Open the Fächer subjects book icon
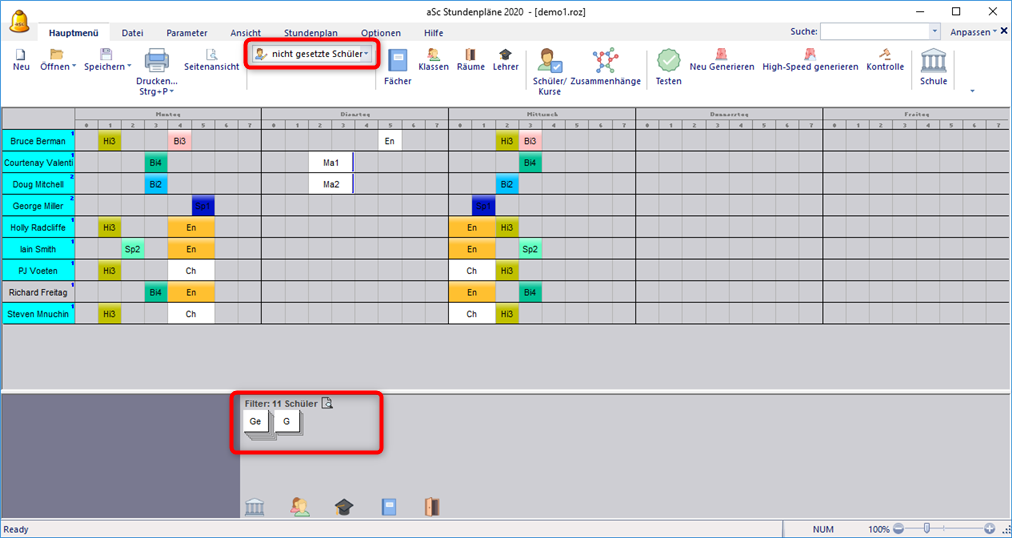This screenshot has width=1012, height=538. (397, 62)
